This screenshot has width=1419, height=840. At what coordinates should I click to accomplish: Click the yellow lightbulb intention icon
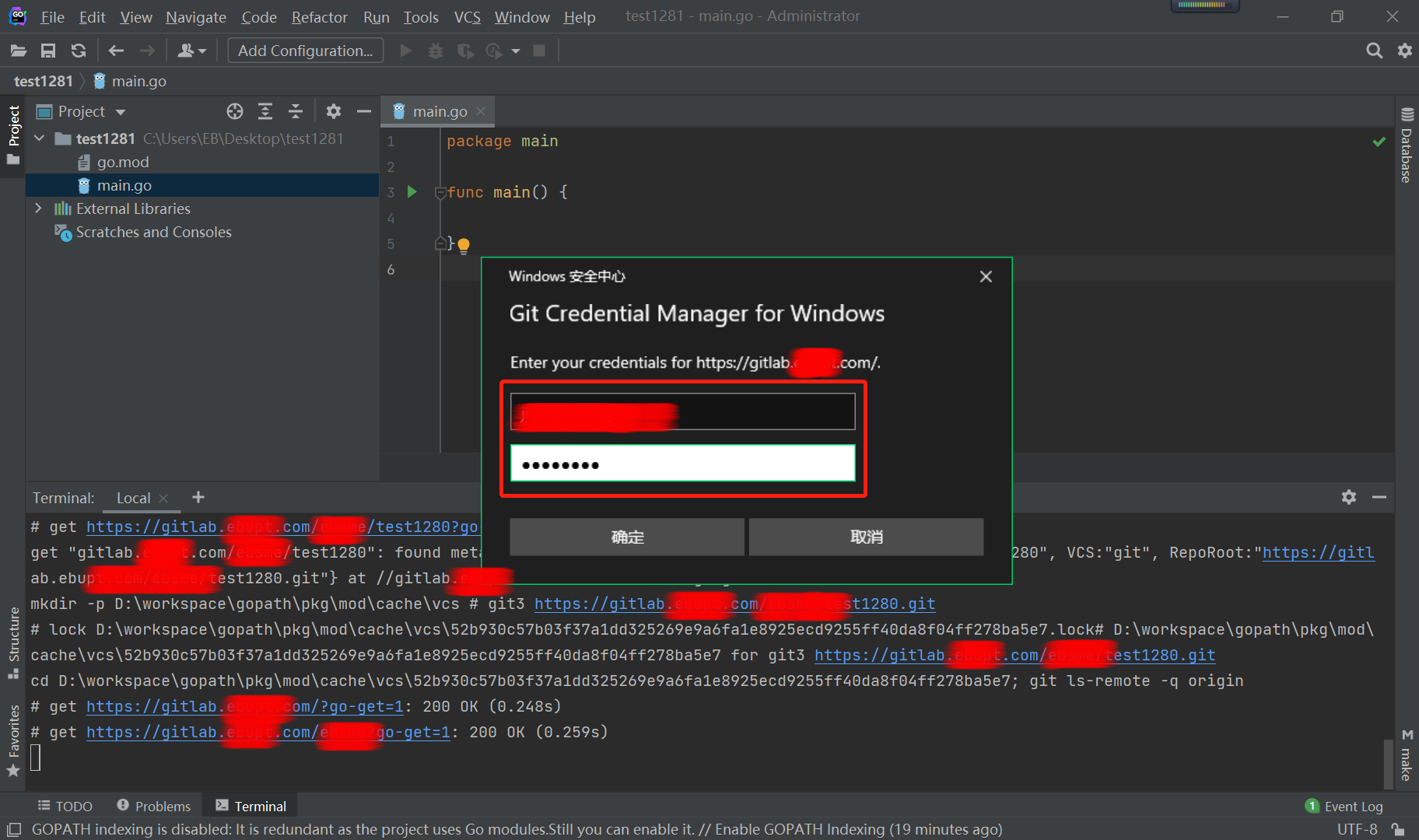pos(464,247)
